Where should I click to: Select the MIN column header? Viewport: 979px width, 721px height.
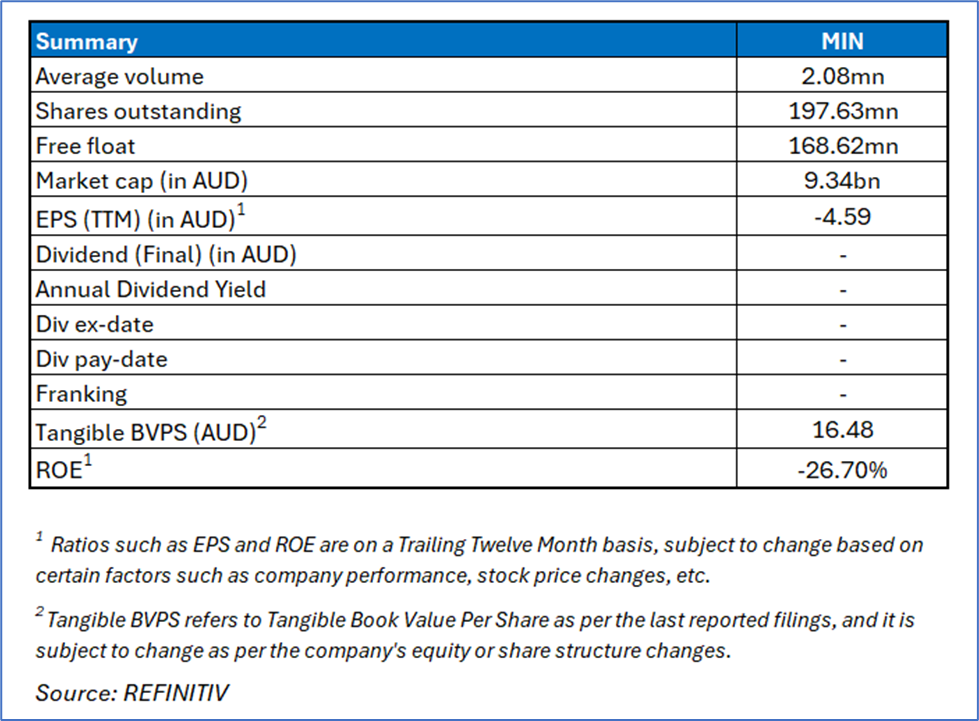pos(842,42)
